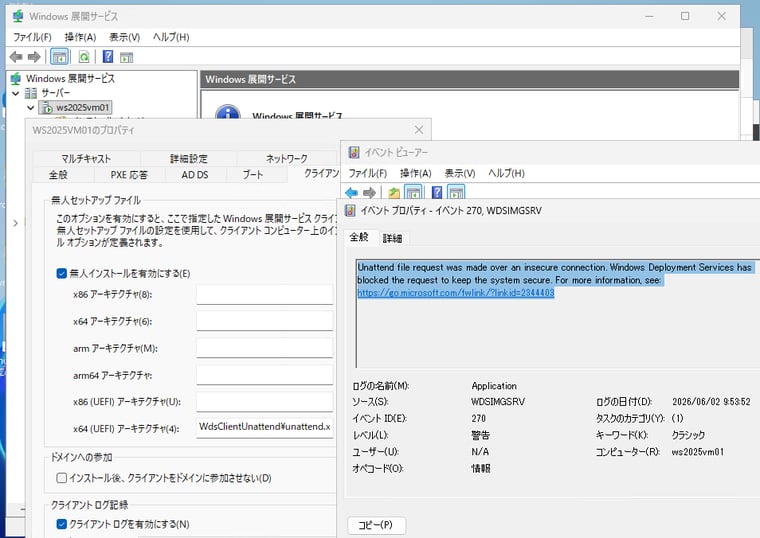The width and height of the screenshot is (760, 538).
Task: Click Refresh icon in WDS toolbar
Action: point(84,57)
